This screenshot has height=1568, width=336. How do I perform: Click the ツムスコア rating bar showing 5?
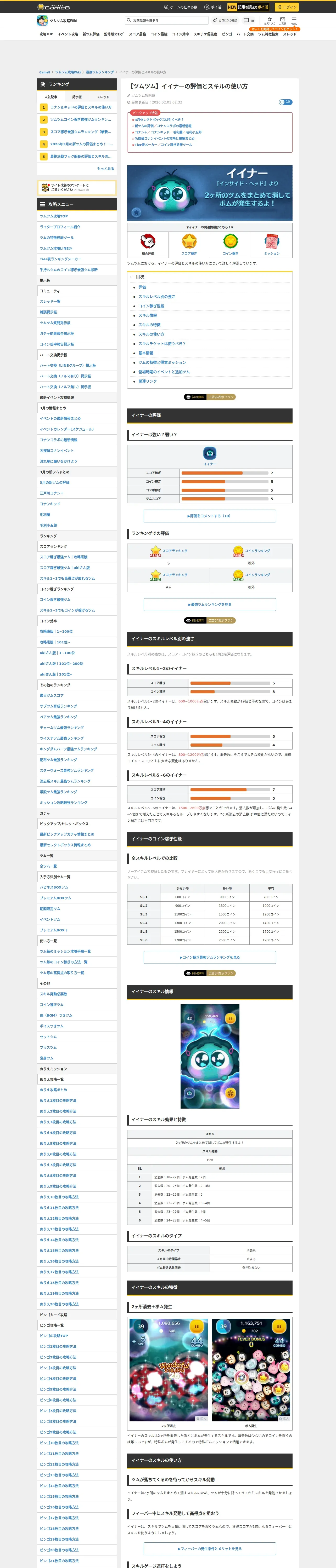click(225, 499)
